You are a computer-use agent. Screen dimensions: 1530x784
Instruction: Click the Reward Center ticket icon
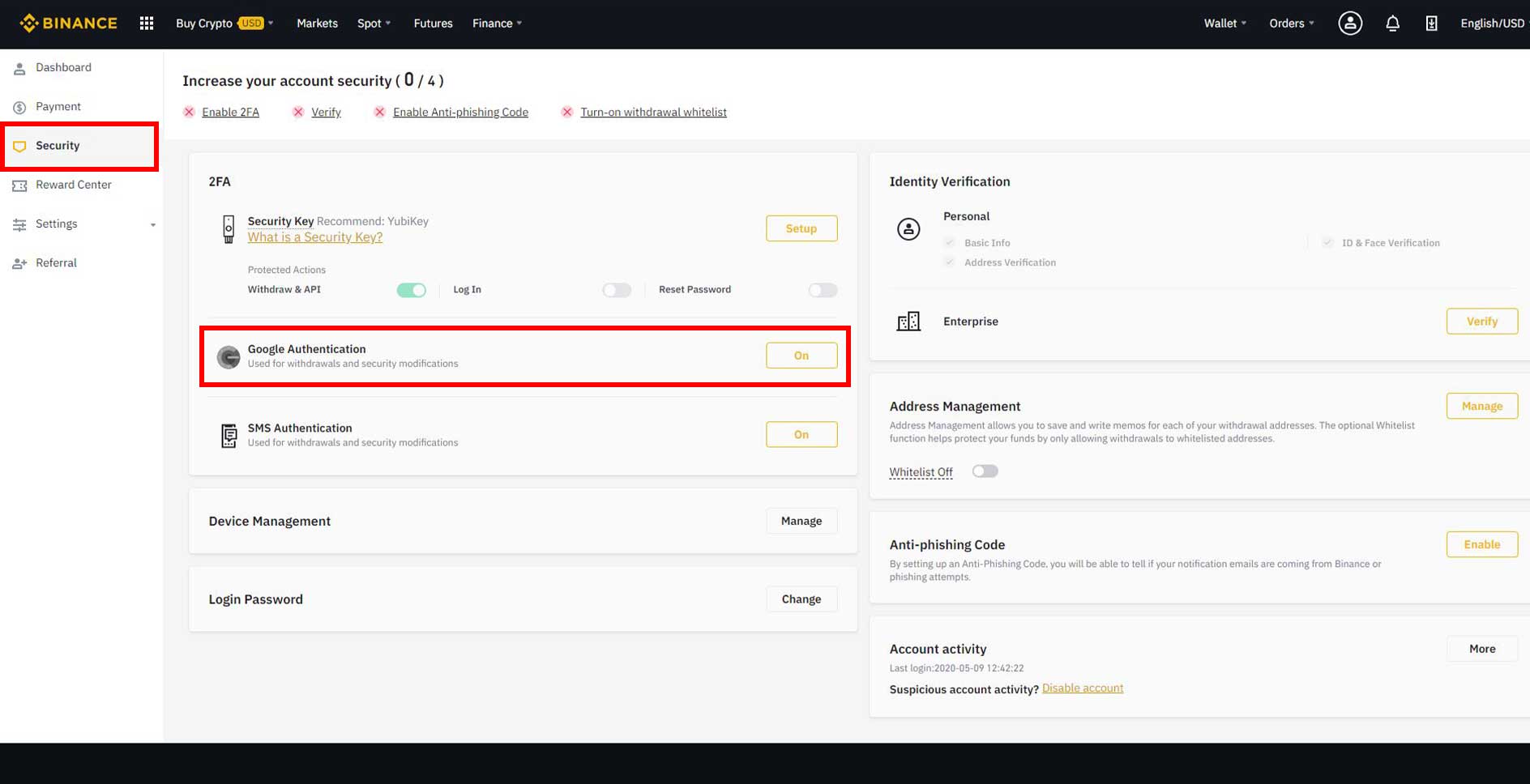(19, 185)
